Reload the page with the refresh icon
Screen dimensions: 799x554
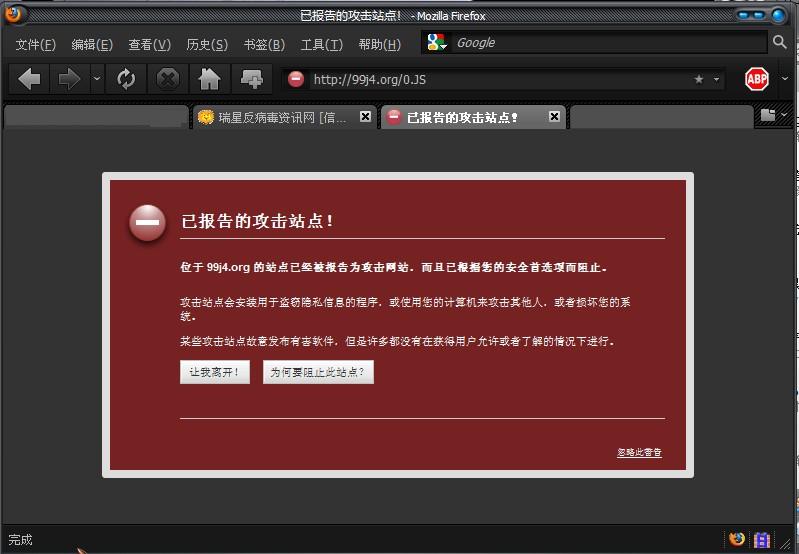coord(126,79)
